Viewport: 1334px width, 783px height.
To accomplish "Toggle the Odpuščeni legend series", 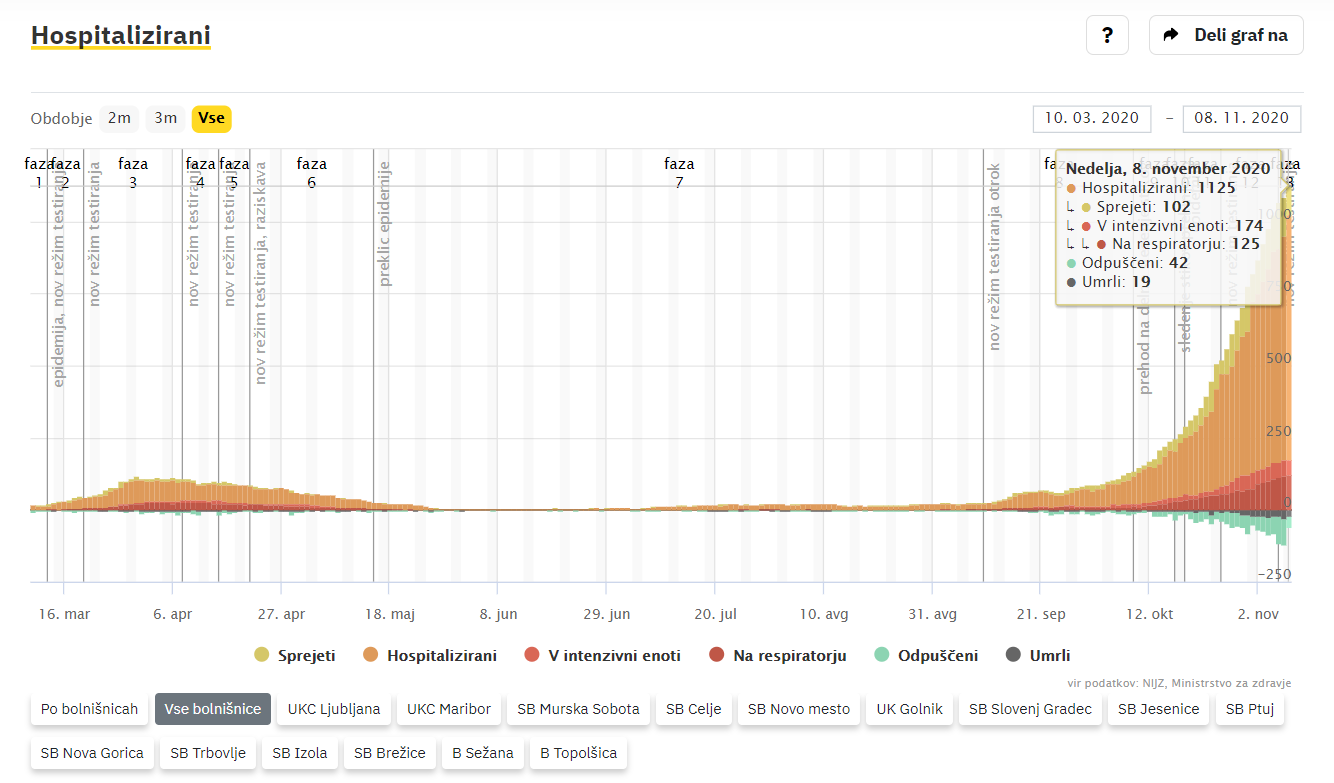I will pos(925,656).
